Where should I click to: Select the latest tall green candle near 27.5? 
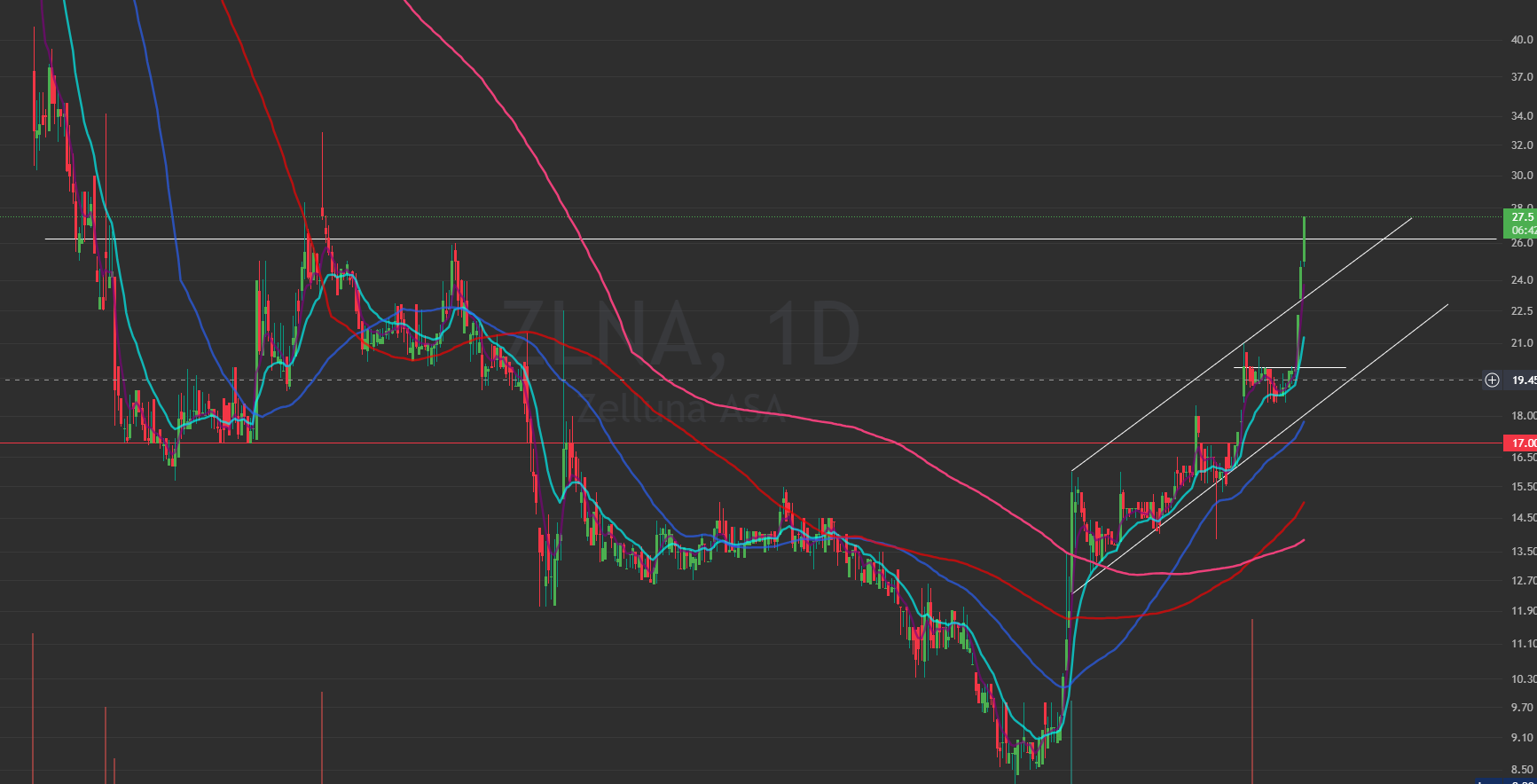click(1304, 239)
